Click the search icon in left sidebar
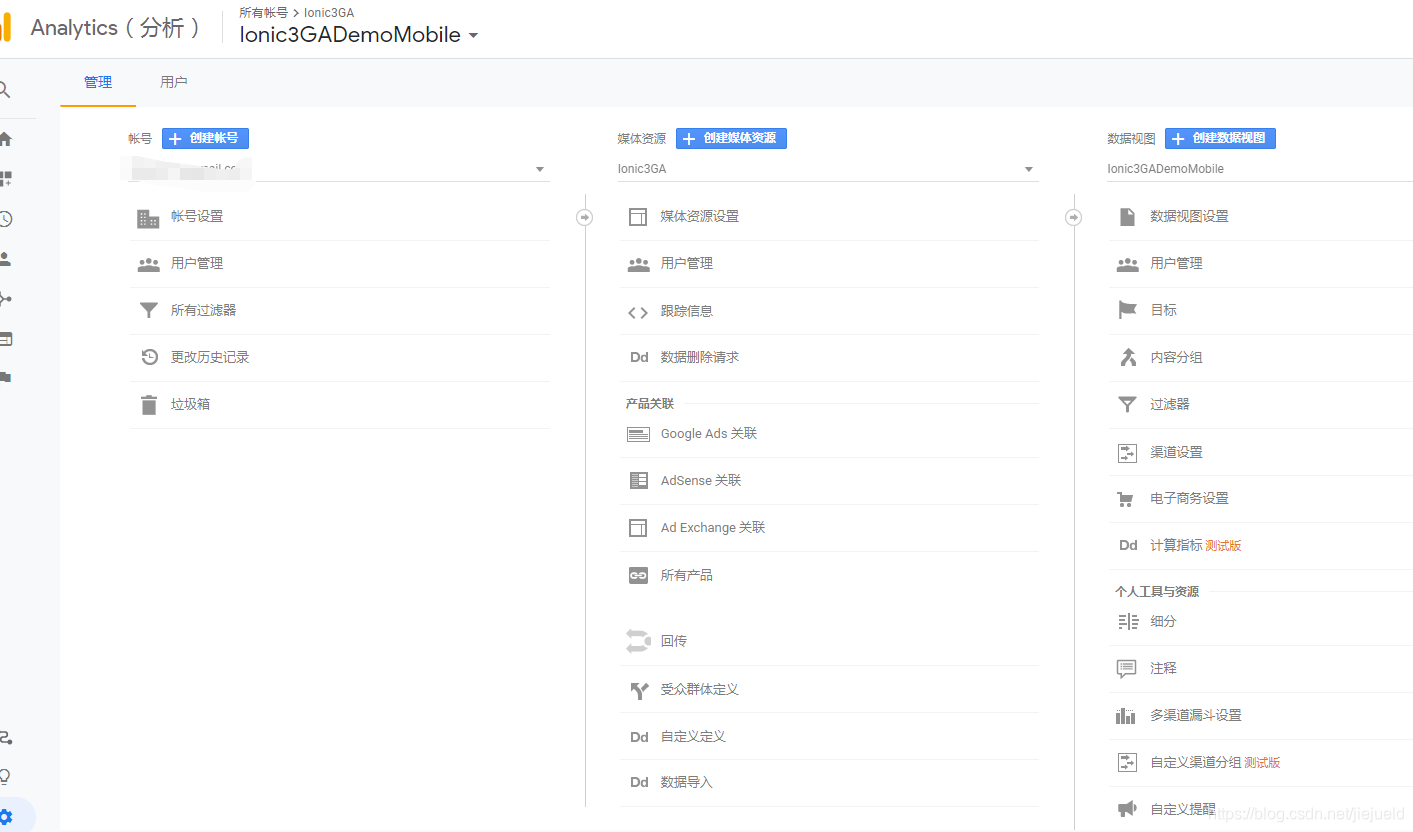The width and height of the screenshot is (1413, 832). (5, 90)
